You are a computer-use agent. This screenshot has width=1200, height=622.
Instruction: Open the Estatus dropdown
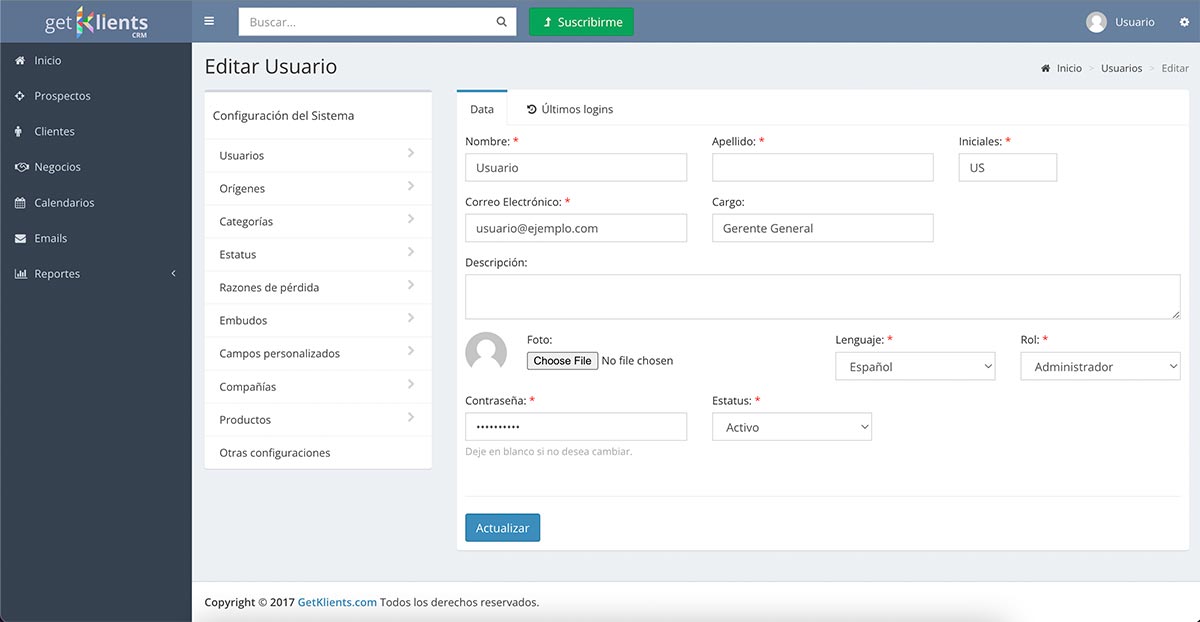point(791,427)
